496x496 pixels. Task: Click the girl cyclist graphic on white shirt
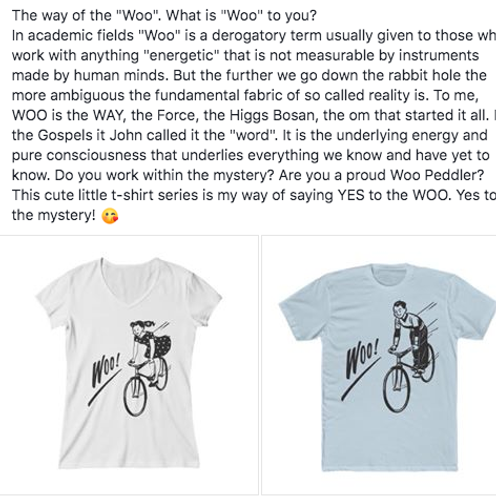pos(149,366)
